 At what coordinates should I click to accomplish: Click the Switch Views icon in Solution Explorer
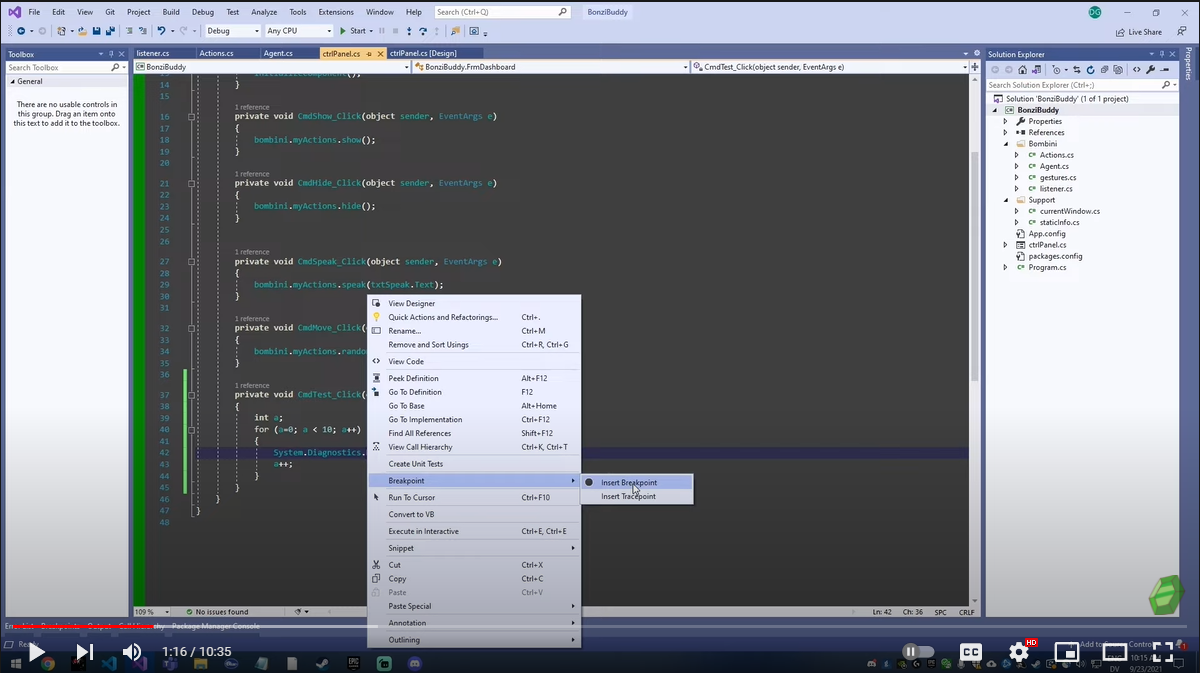(x=1036, y=70)
